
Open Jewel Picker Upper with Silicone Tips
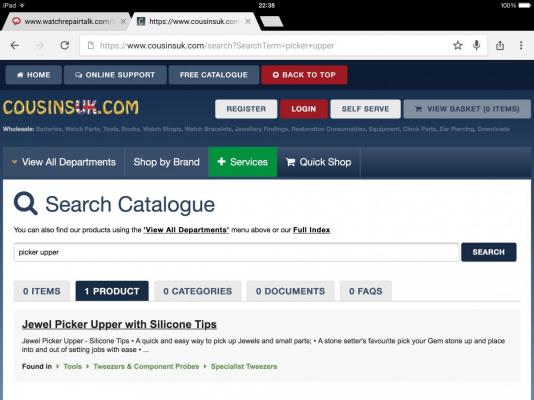coord(119,324)
